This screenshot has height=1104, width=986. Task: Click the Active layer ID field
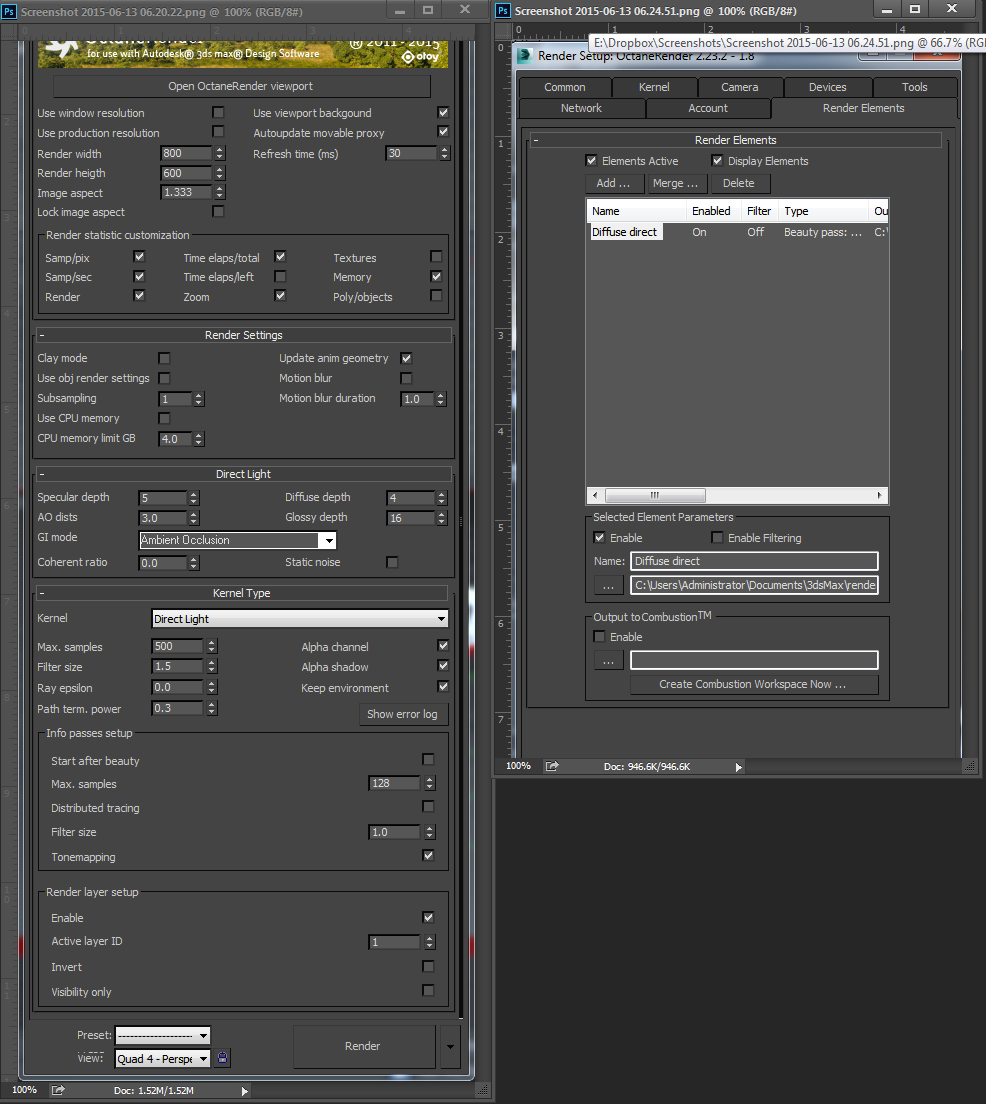coord(394,942)
